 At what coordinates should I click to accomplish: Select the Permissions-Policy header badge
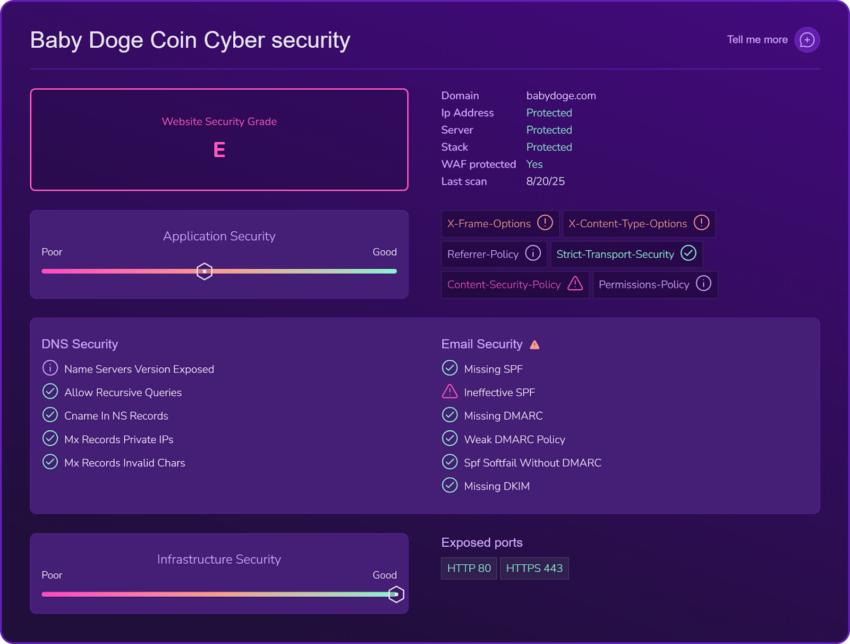[x=655, y=285]
